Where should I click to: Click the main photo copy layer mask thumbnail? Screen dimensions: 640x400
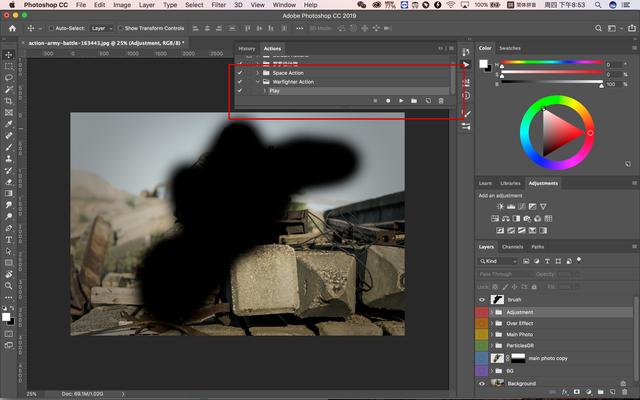tap(518, 358)
